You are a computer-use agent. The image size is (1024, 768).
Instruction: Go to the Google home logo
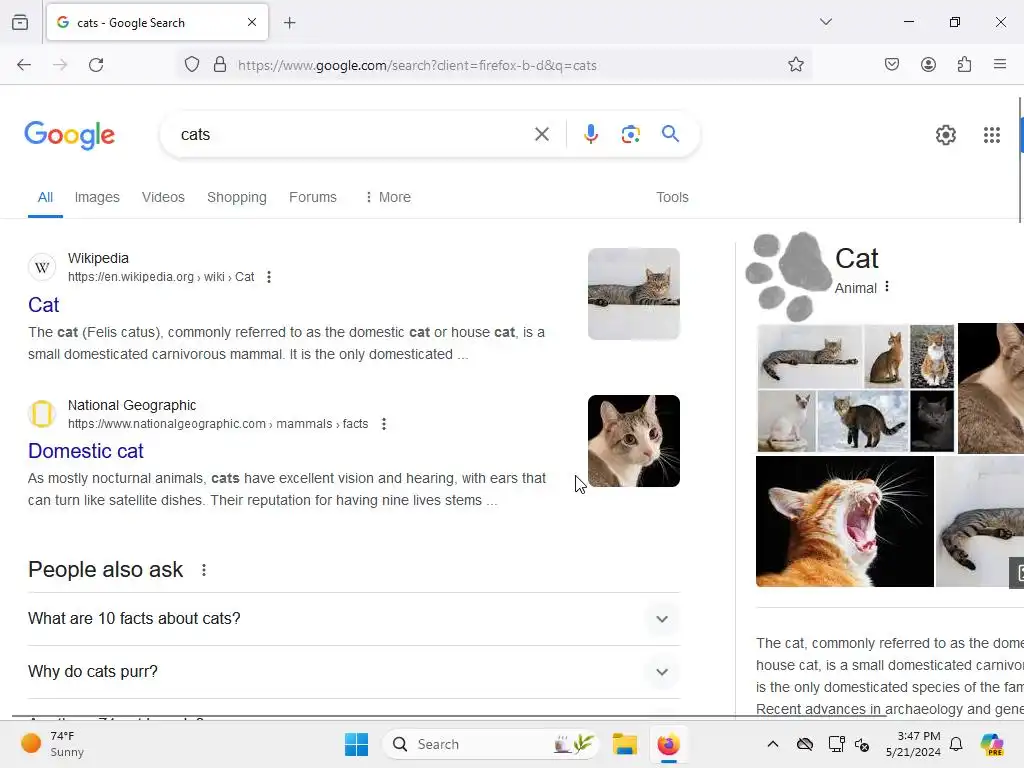click(69, 135)
